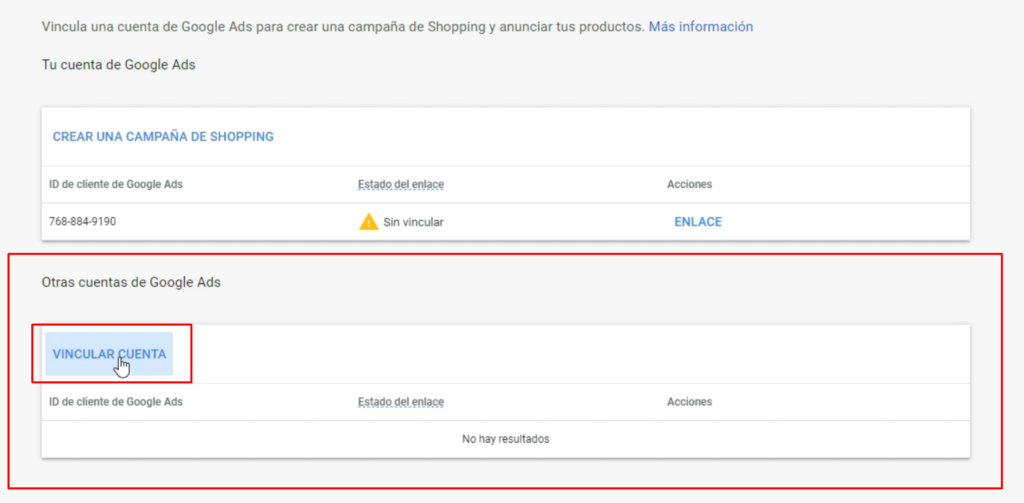Image resolution: width=1024 pixels, height=503 pixels.
Task: Click the Sin vincular status text
Action: [413, 222]
